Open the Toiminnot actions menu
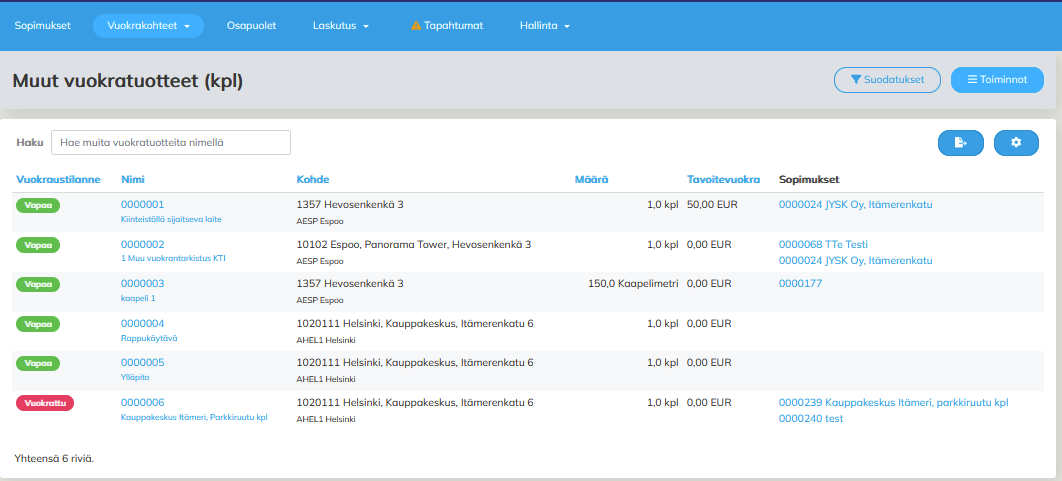1062x481 pixels. (x=997, y=80)
